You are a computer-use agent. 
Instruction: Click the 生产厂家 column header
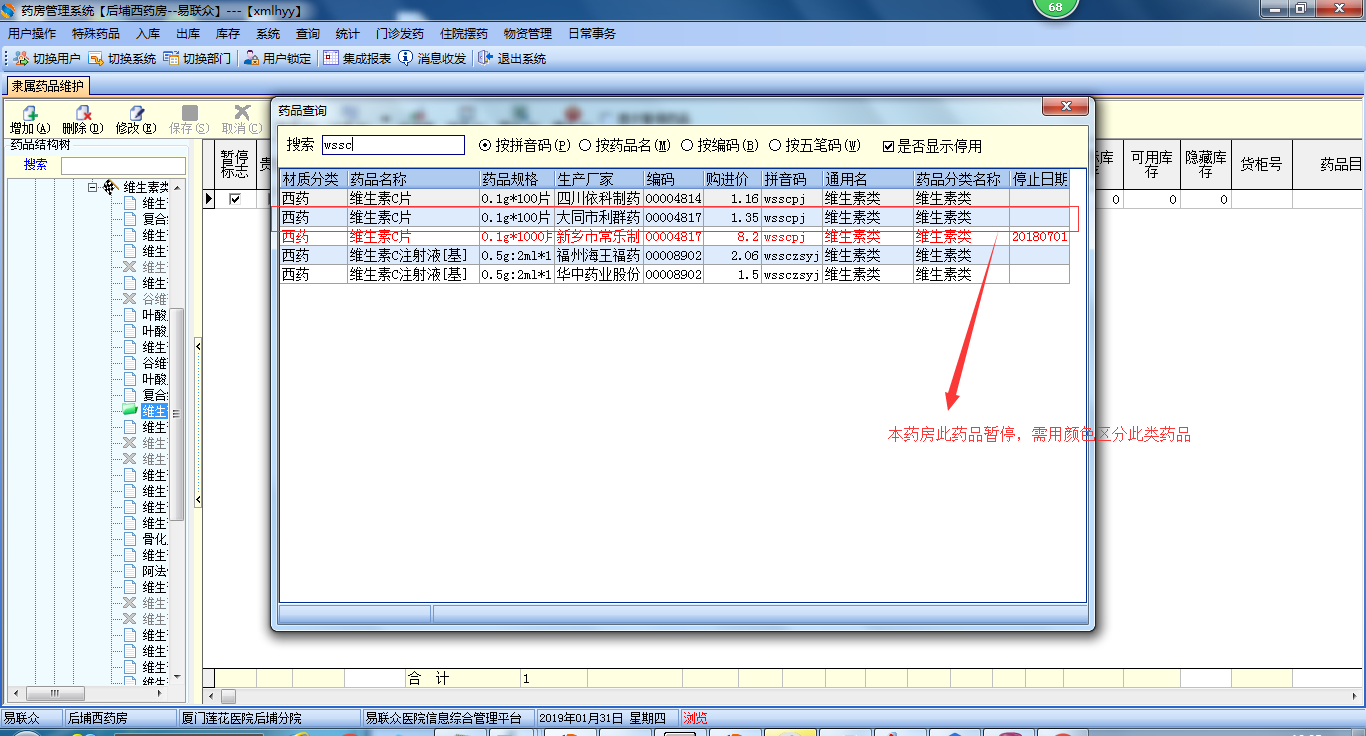[x=598, y=179]
